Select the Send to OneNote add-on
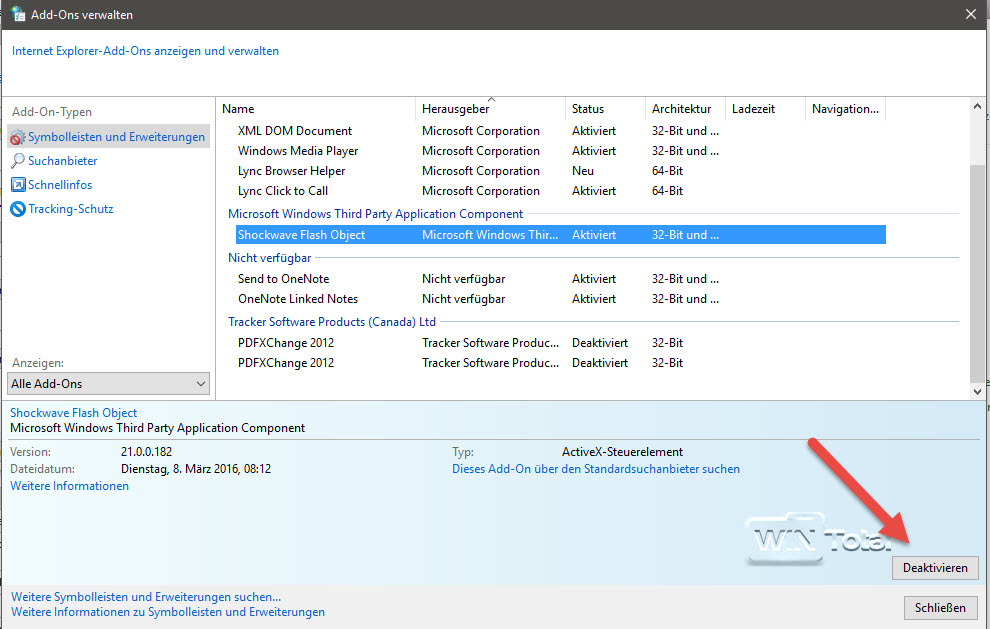Image resolution: width=990 pixels, height=629 pixels. tap(283, 279)
